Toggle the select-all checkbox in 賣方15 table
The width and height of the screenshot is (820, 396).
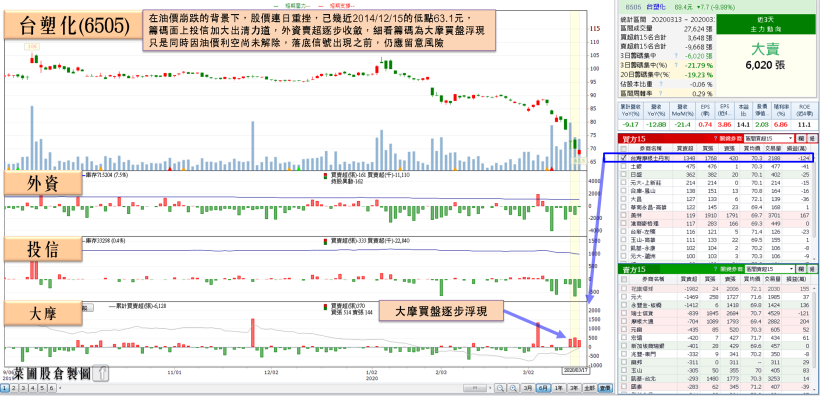(x=623, y=279)
